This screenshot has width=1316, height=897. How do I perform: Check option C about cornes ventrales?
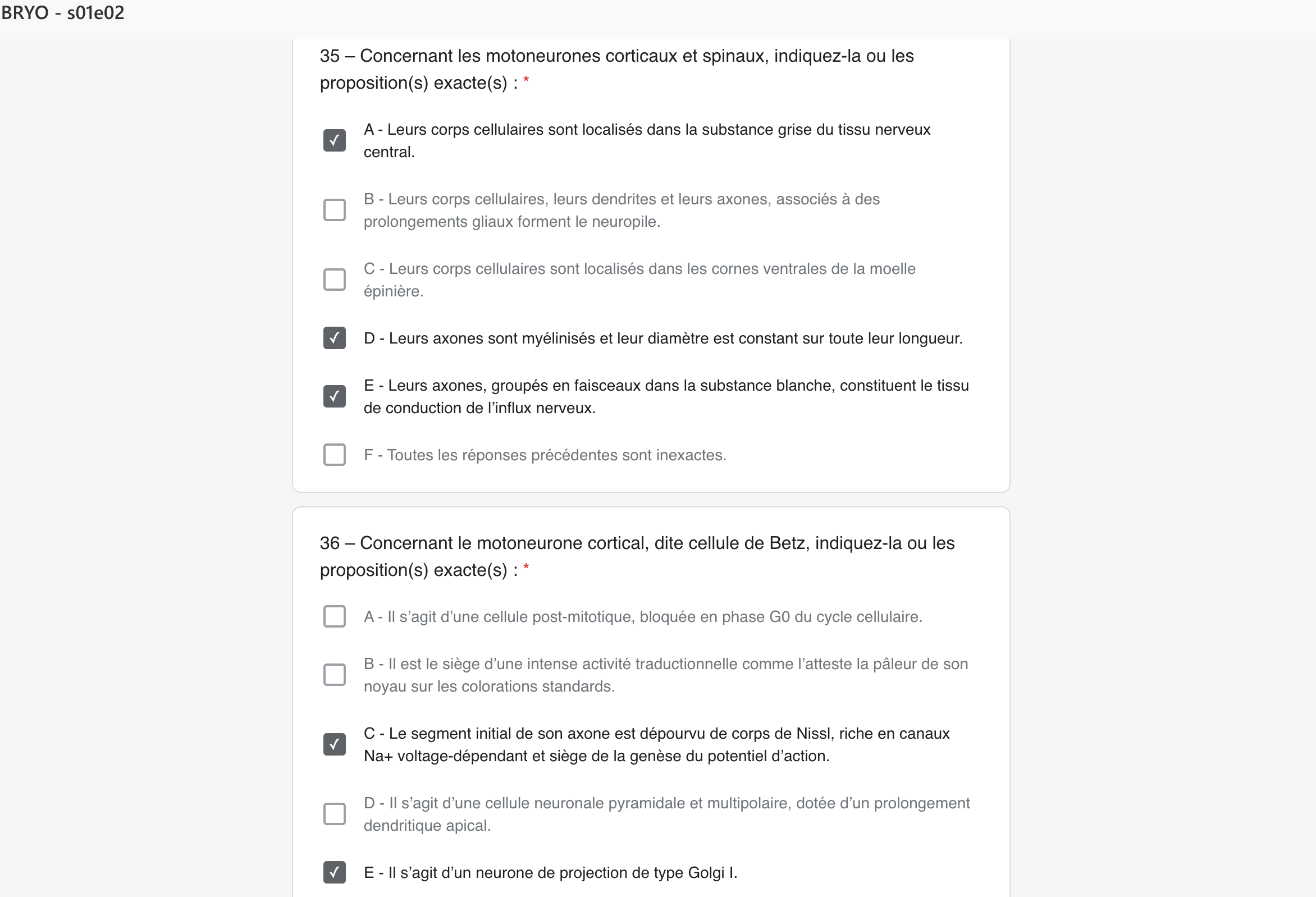[334, 280]
